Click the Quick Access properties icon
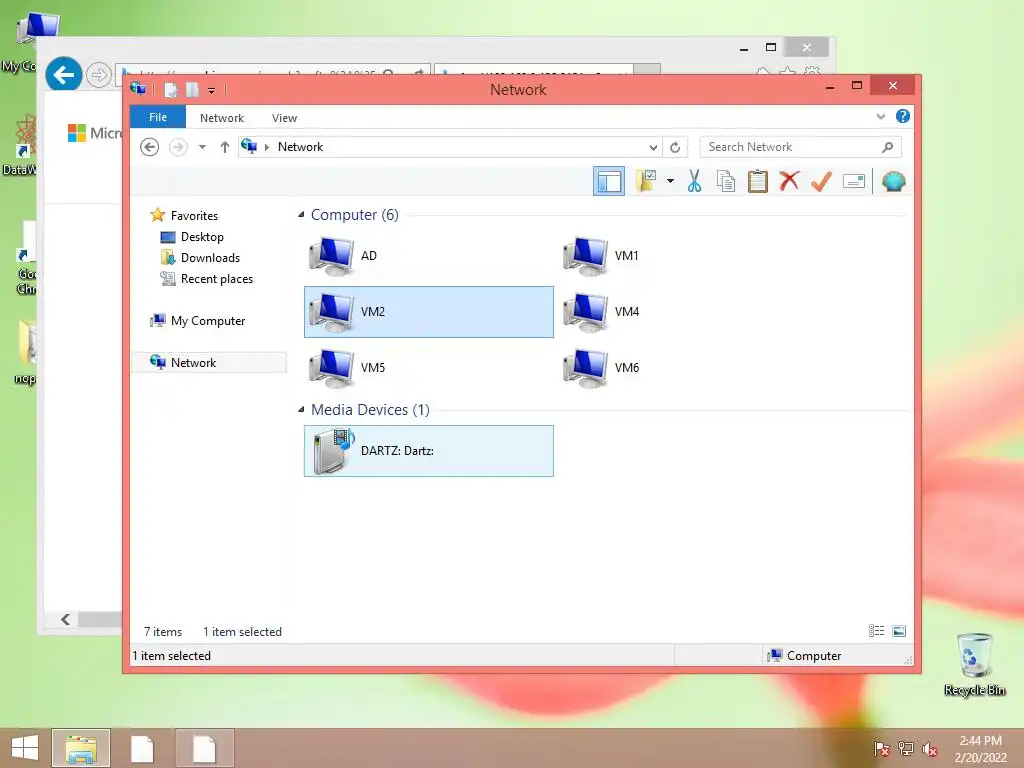 click(x=171, y=89)
